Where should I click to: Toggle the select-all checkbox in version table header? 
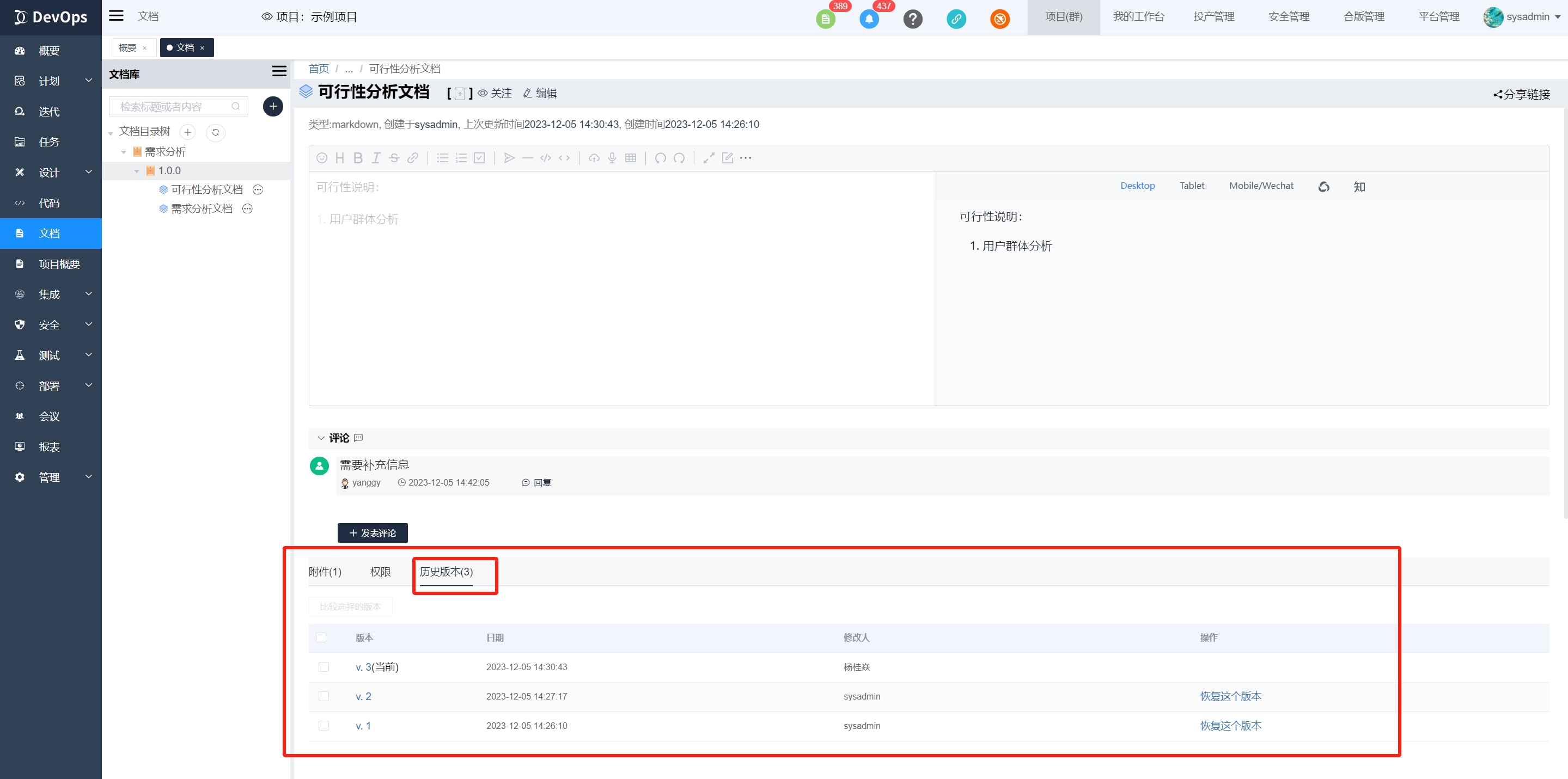click(321, 637)
